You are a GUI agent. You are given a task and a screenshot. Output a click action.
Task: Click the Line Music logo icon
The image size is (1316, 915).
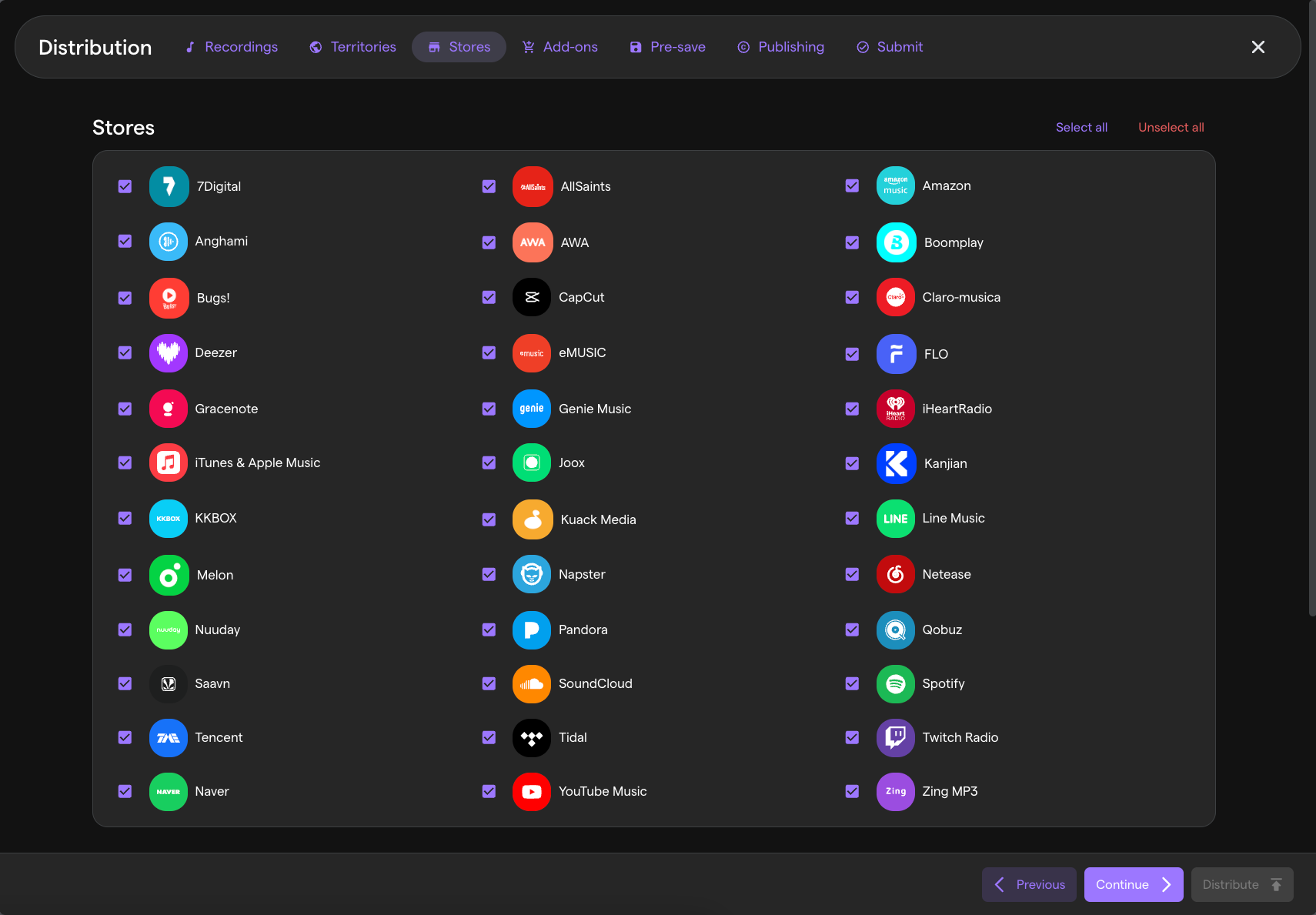[x=896, y=518]
